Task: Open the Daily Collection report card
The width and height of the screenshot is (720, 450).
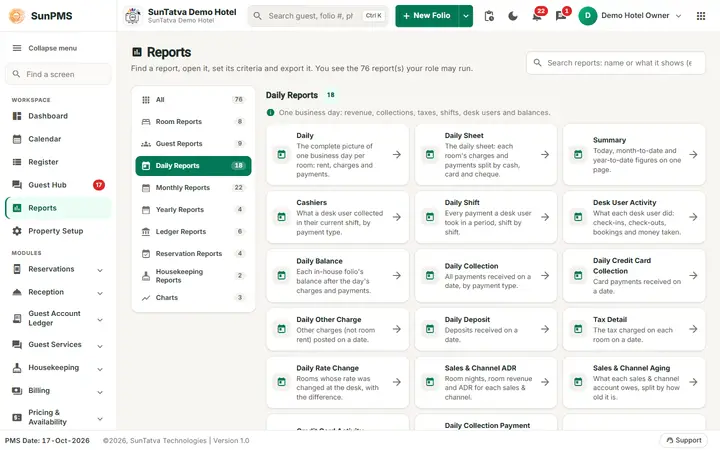Action: tap(486, 276)
